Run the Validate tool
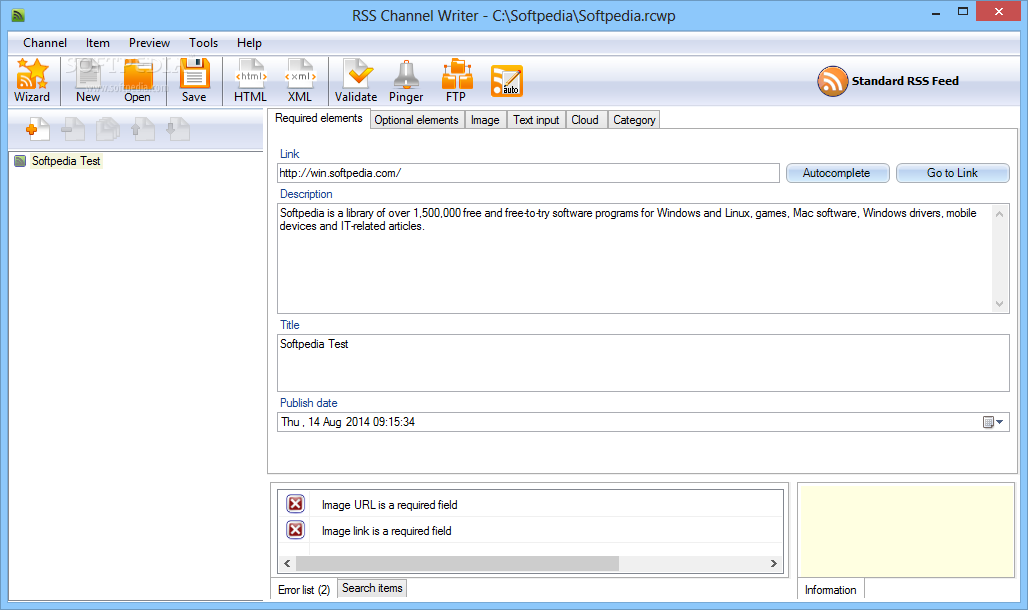The image size is (1028, 610). point(356,80)
